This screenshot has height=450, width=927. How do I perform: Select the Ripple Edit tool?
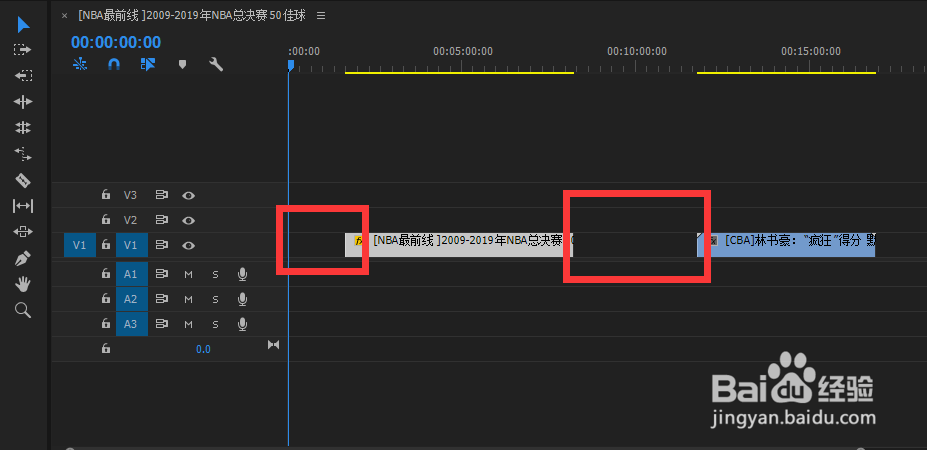23,102
